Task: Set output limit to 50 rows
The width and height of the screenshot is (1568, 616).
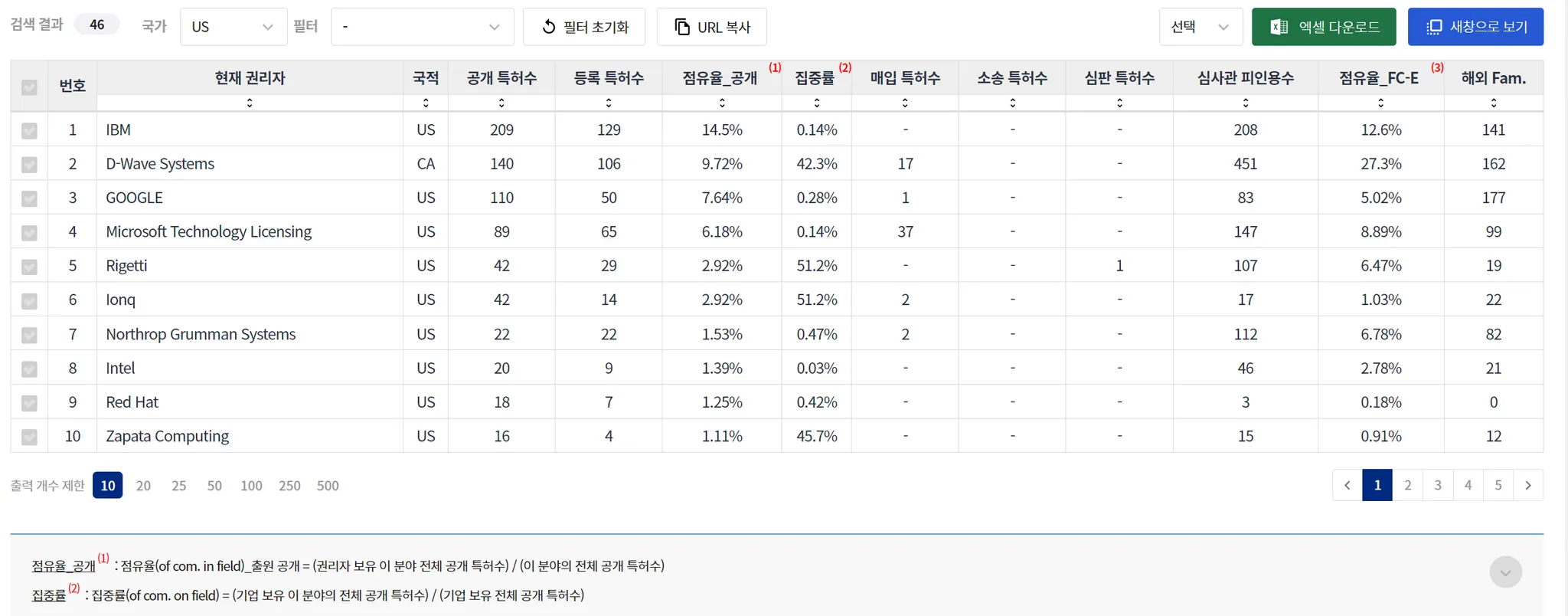Action: pos(214,486)
